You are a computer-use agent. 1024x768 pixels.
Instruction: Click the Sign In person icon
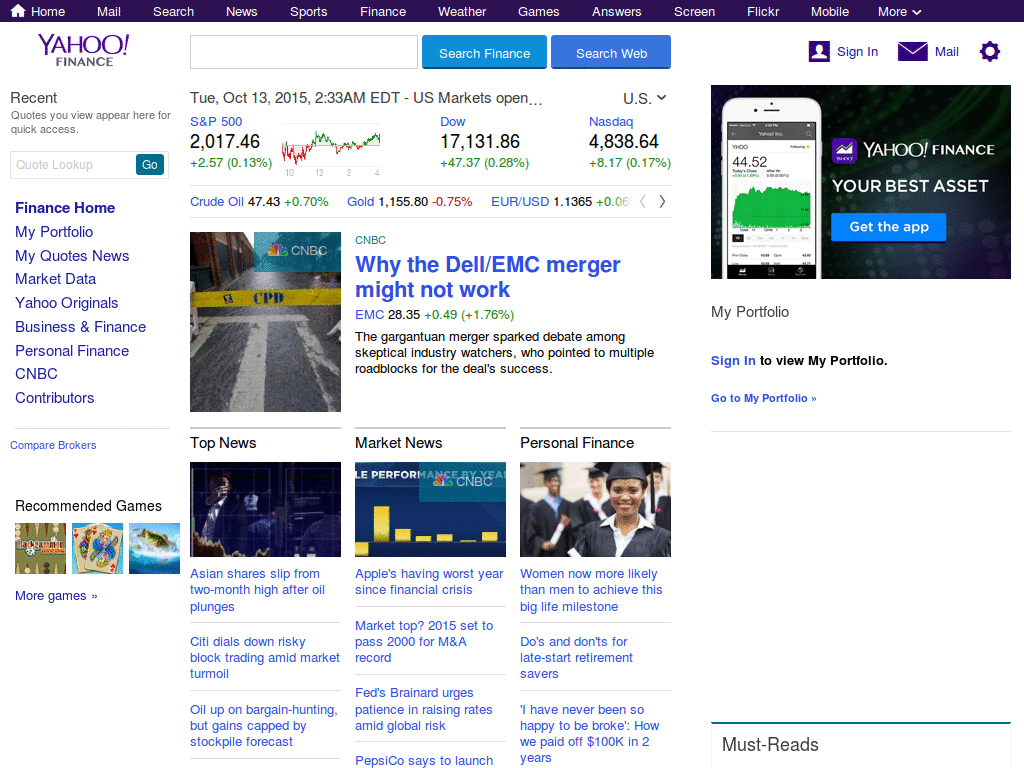819,52
